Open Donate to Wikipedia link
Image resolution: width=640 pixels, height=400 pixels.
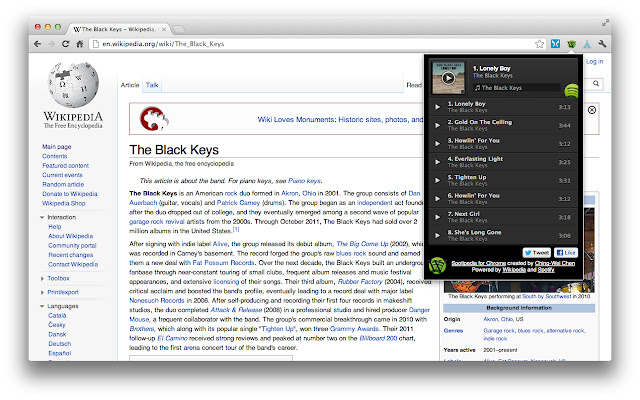70,193
